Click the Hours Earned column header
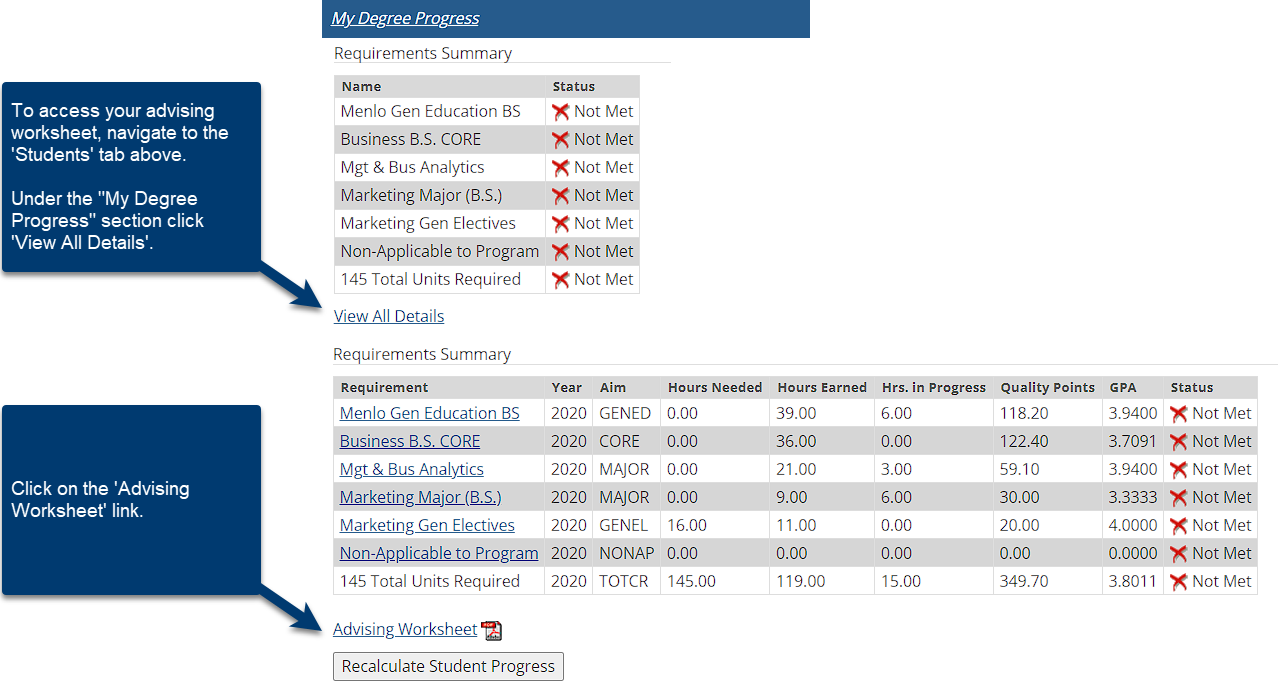Screen dimensions: 1278x687 point(821,387)
